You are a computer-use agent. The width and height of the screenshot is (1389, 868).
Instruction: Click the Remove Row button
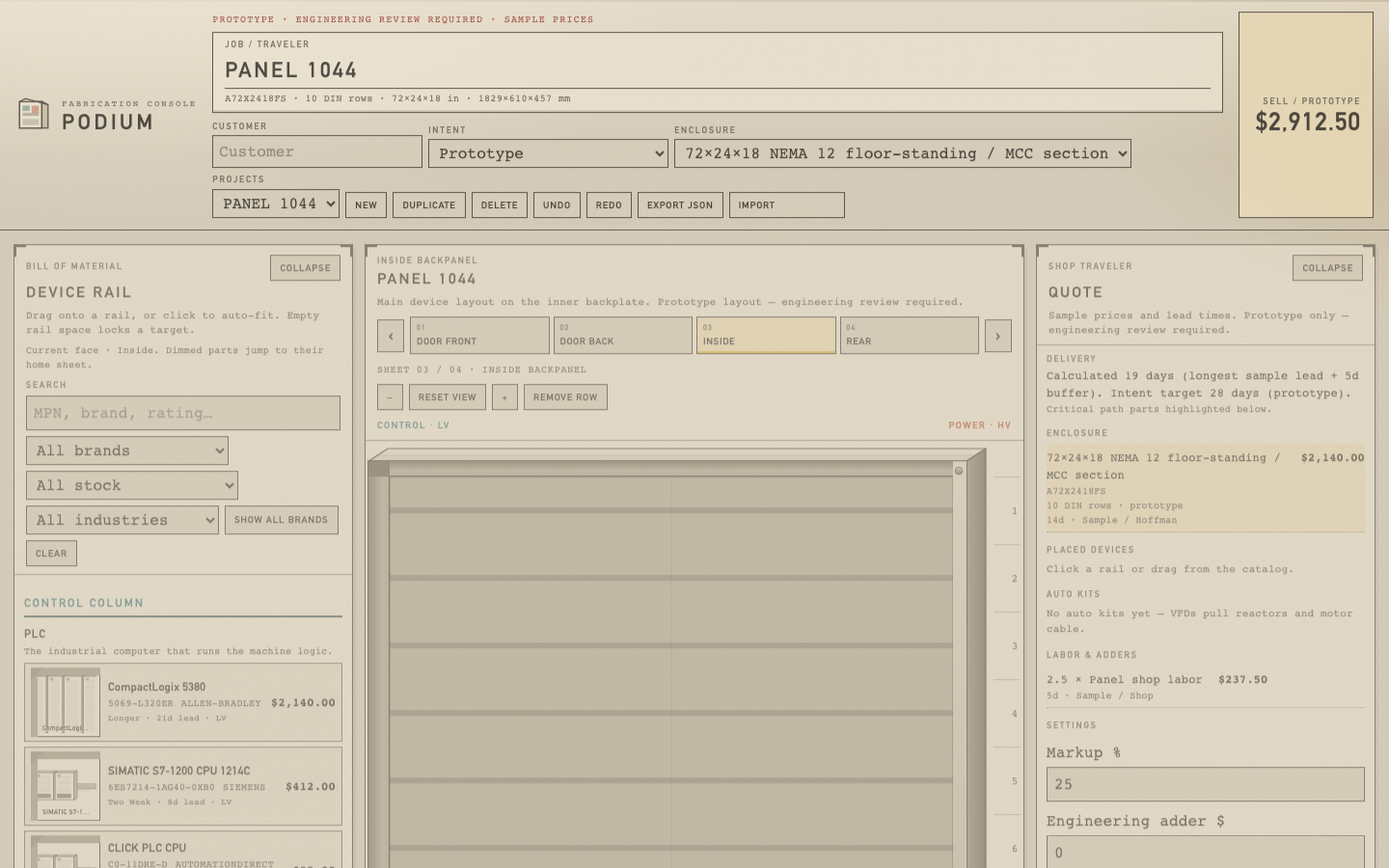click(565, 397)
